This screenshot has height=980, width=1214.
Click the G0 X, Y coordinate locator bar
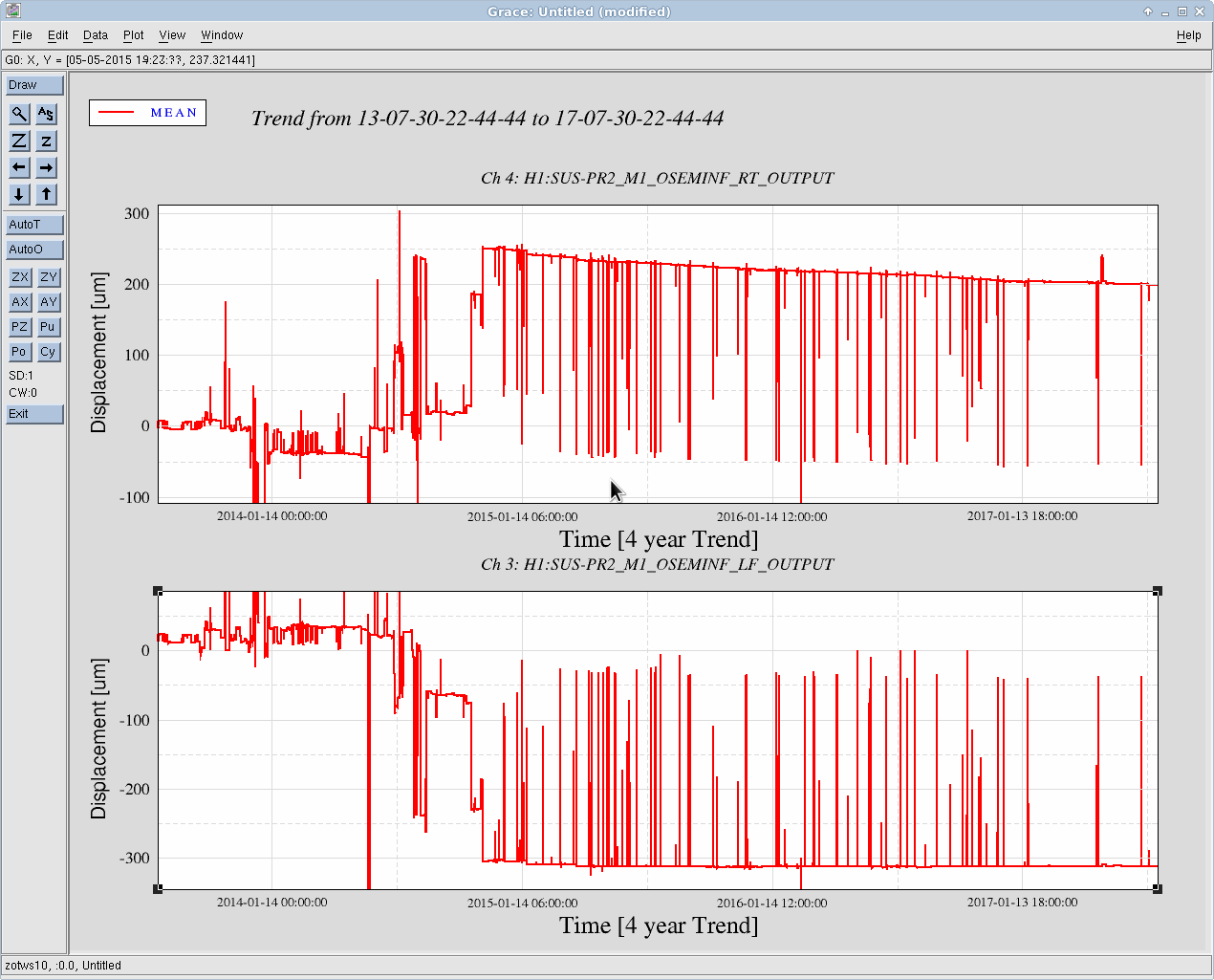(x=606, y=60)
